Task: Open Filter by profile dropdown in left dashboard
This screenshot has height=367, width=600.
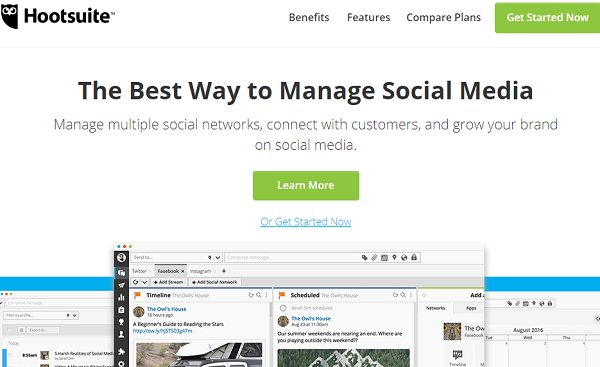Action: point(41,315)
